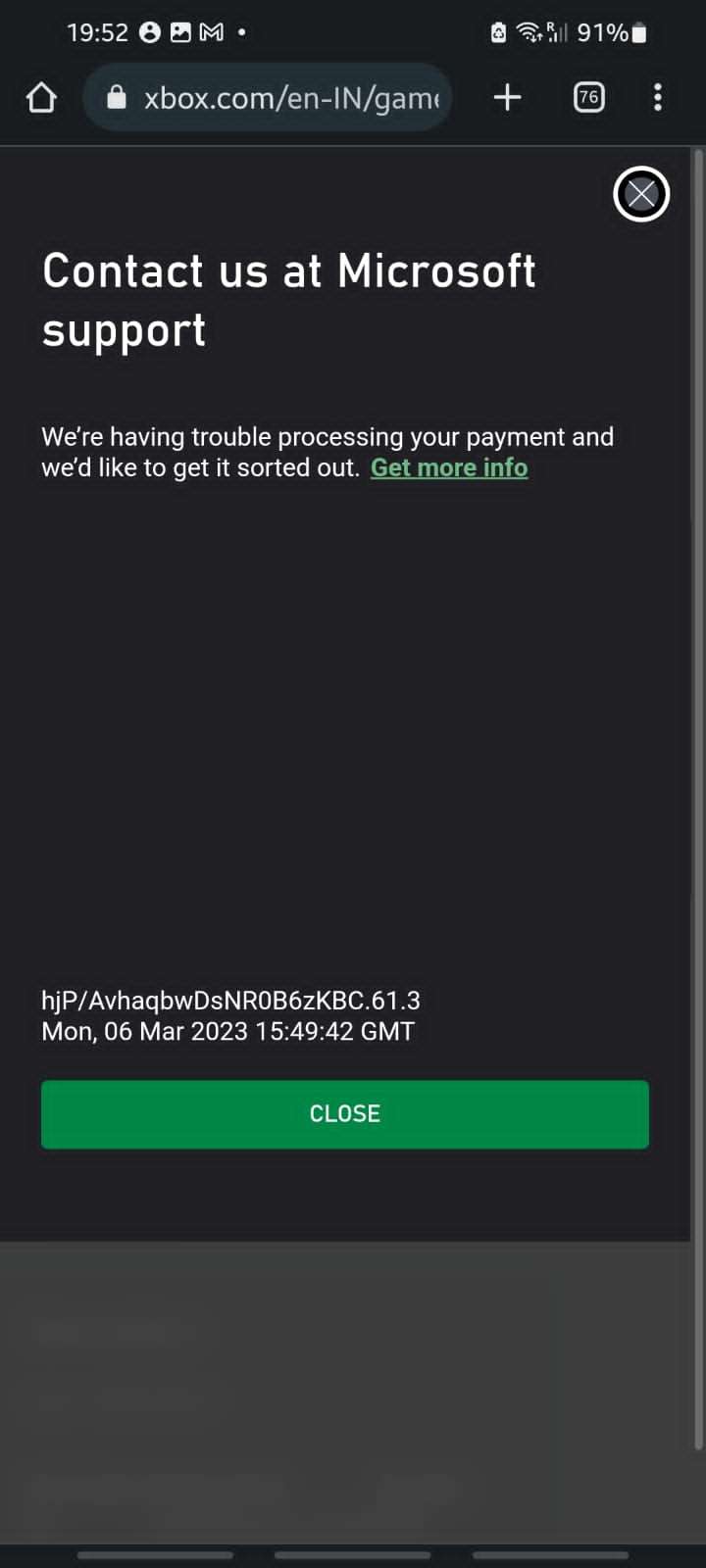
Task: Follow the Get more info link
Action: pyautogui.click(x=449, y=467)
